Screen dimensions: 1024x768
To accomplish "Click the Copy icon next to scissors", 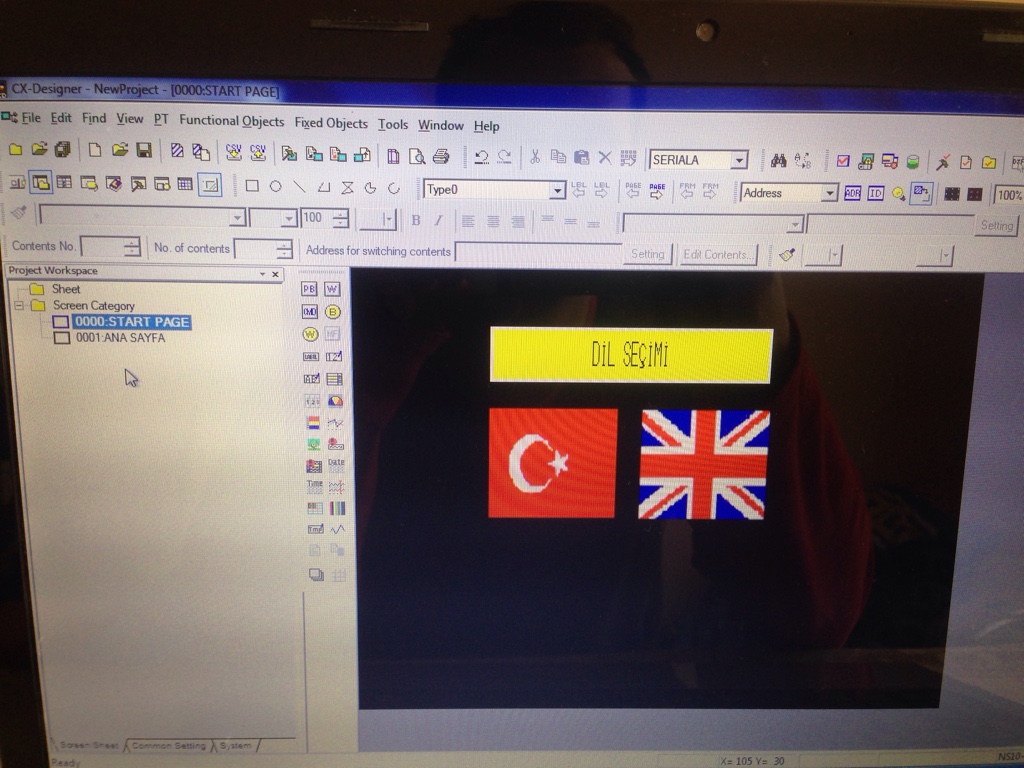I will pos(558,157).
